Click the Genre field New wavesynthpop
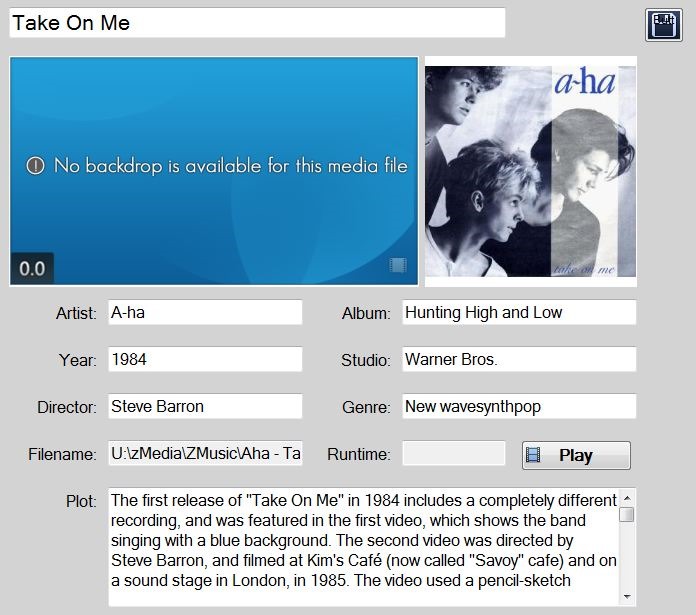Viewport: 696px width, 615px height. (x=519, y=406)
